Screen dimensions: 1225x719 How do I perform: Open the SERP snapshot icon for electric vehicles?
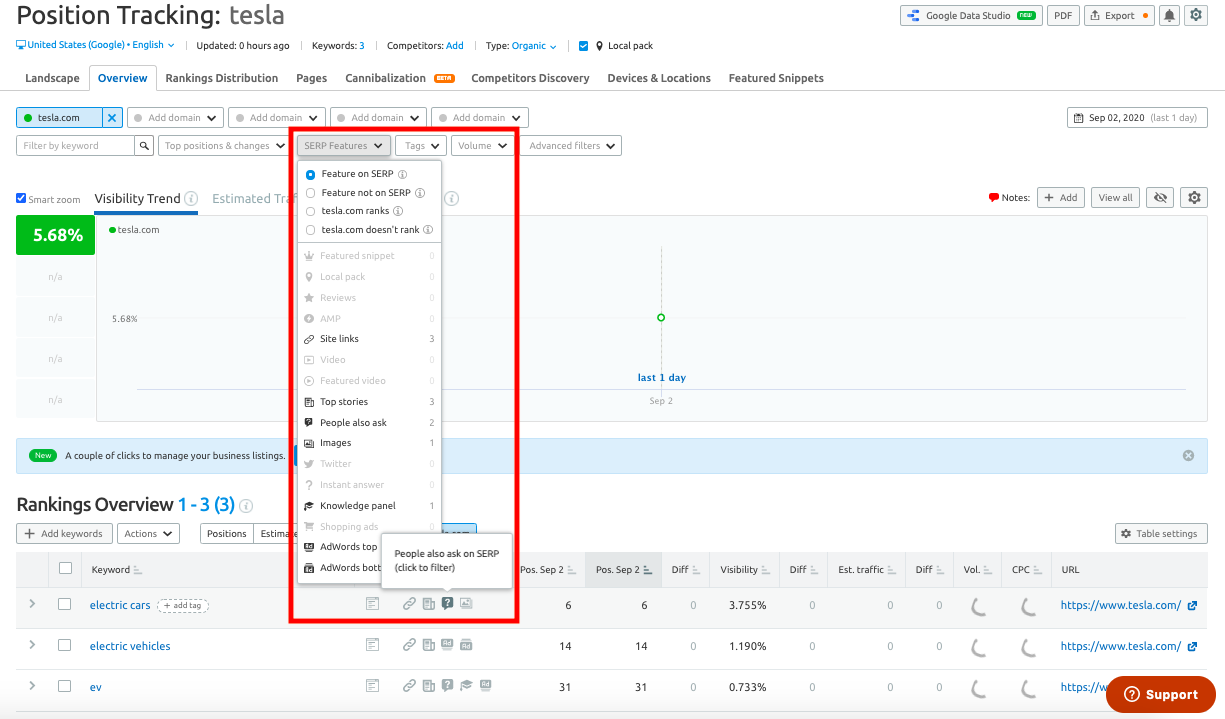[x=372, y=644]
